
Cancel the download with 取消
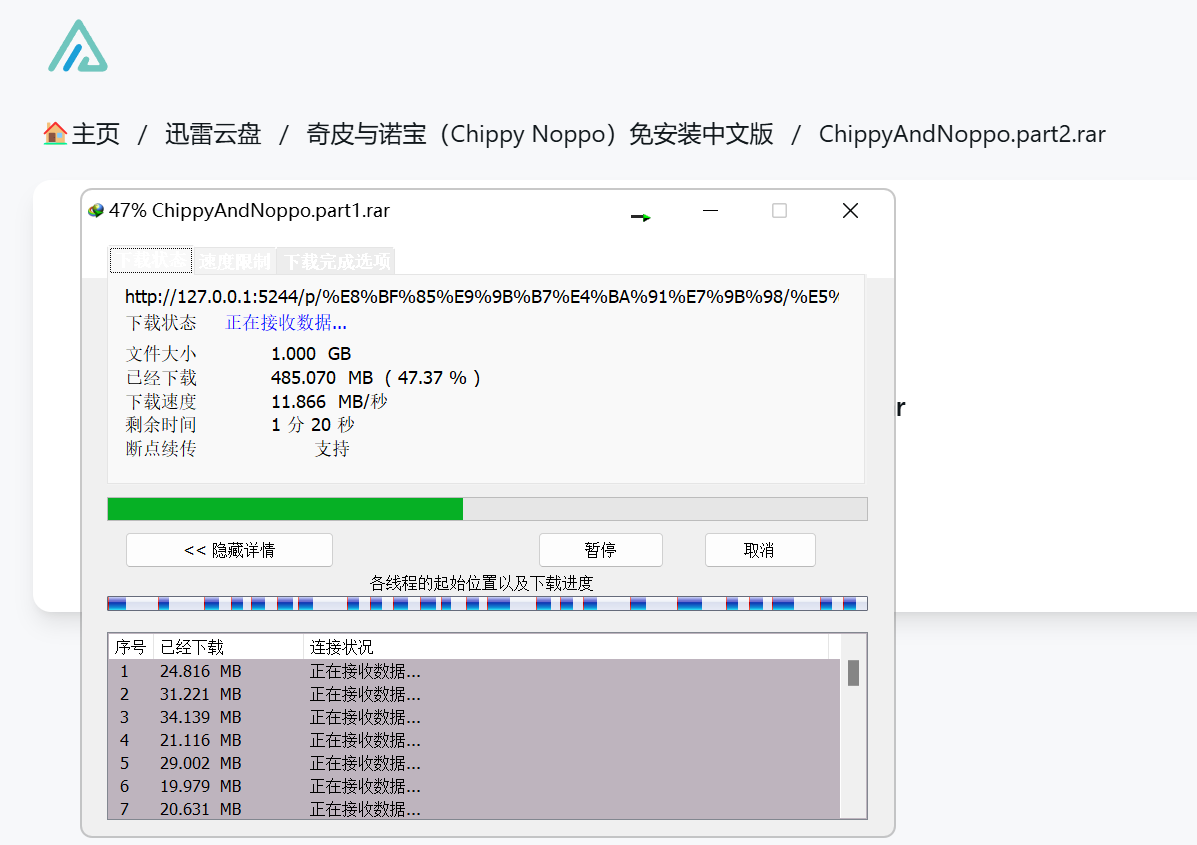(760, 550)
